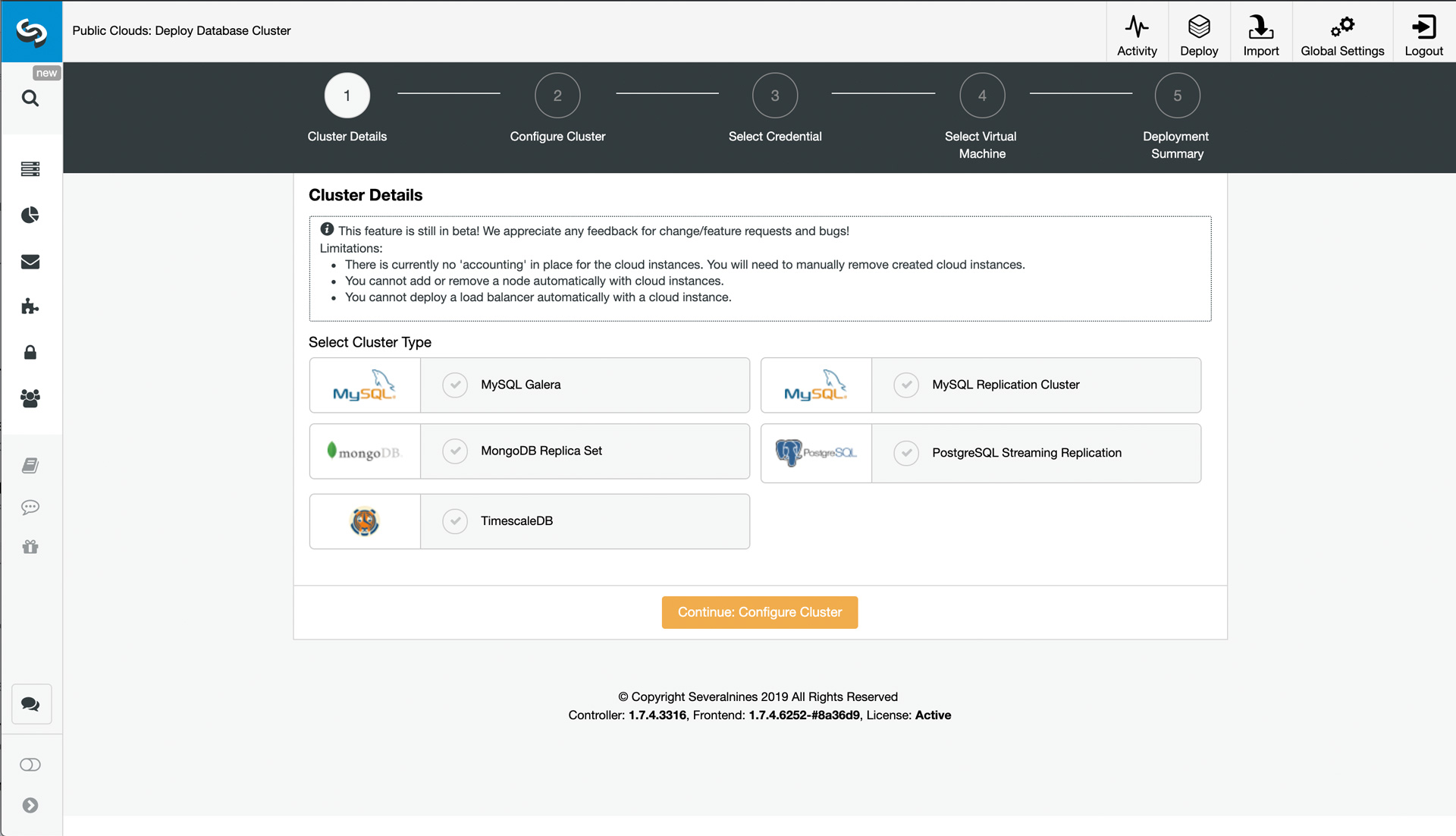Open the gift box what's new icon
Screen dimensions: 1456x836
point(30,547)
